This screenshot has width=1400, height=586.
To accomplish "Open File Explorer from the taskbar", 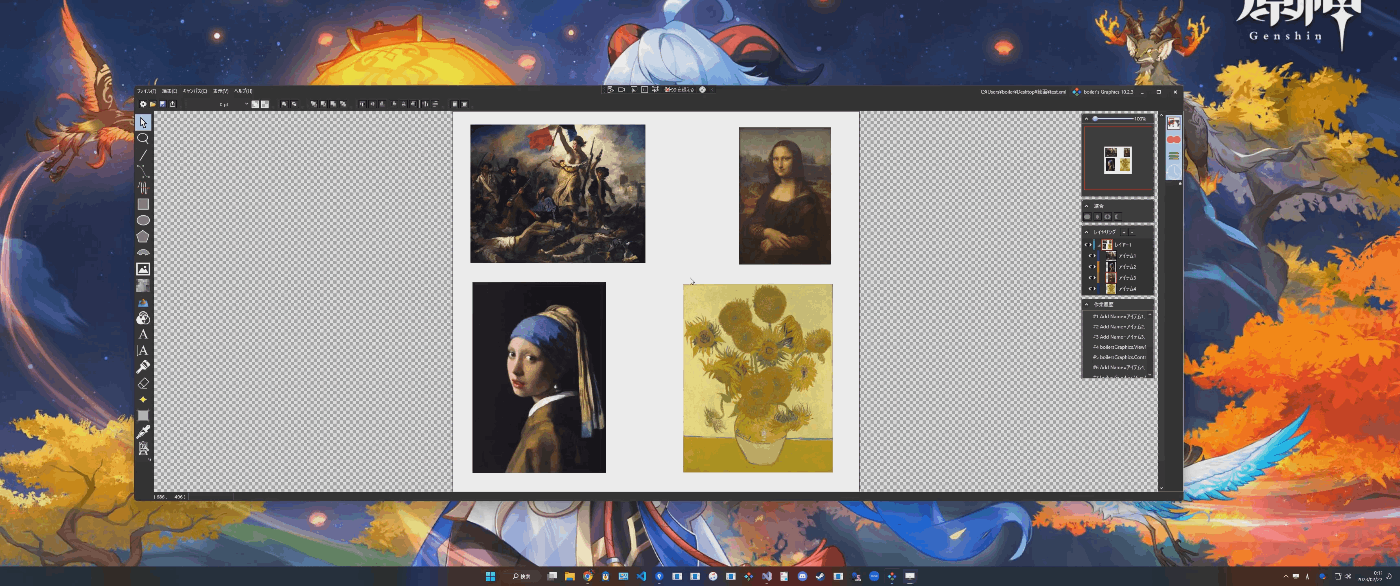I will [570, 577].
